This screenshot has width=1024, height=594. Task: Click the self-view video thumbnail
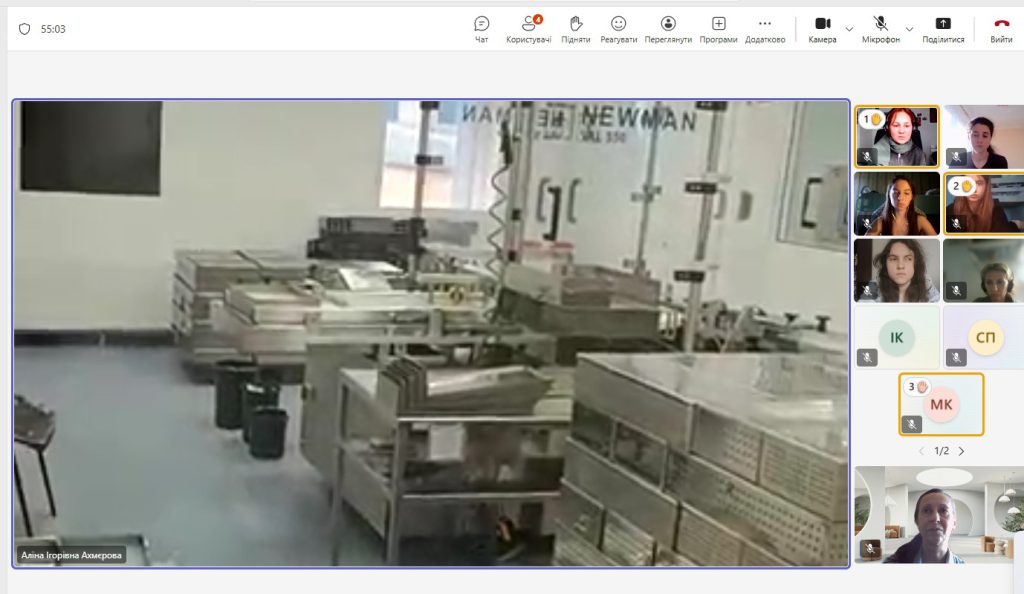click(939, 514)
